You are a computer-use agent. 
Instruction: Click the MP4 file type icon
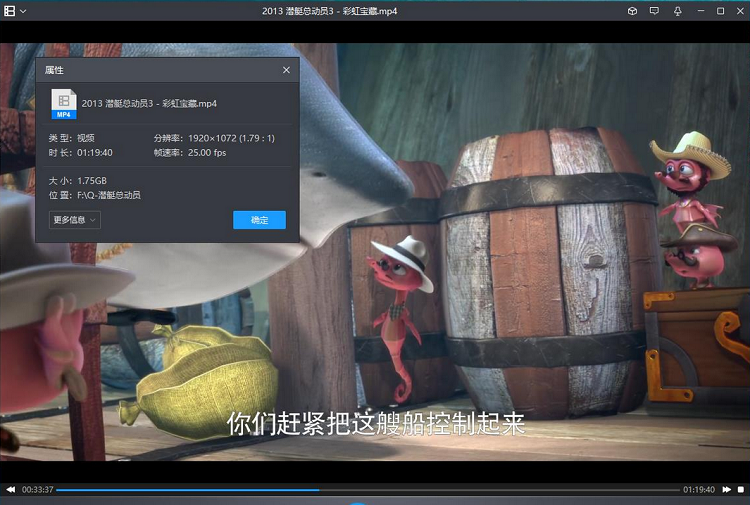pyautogui.click(x=64, y=103)
